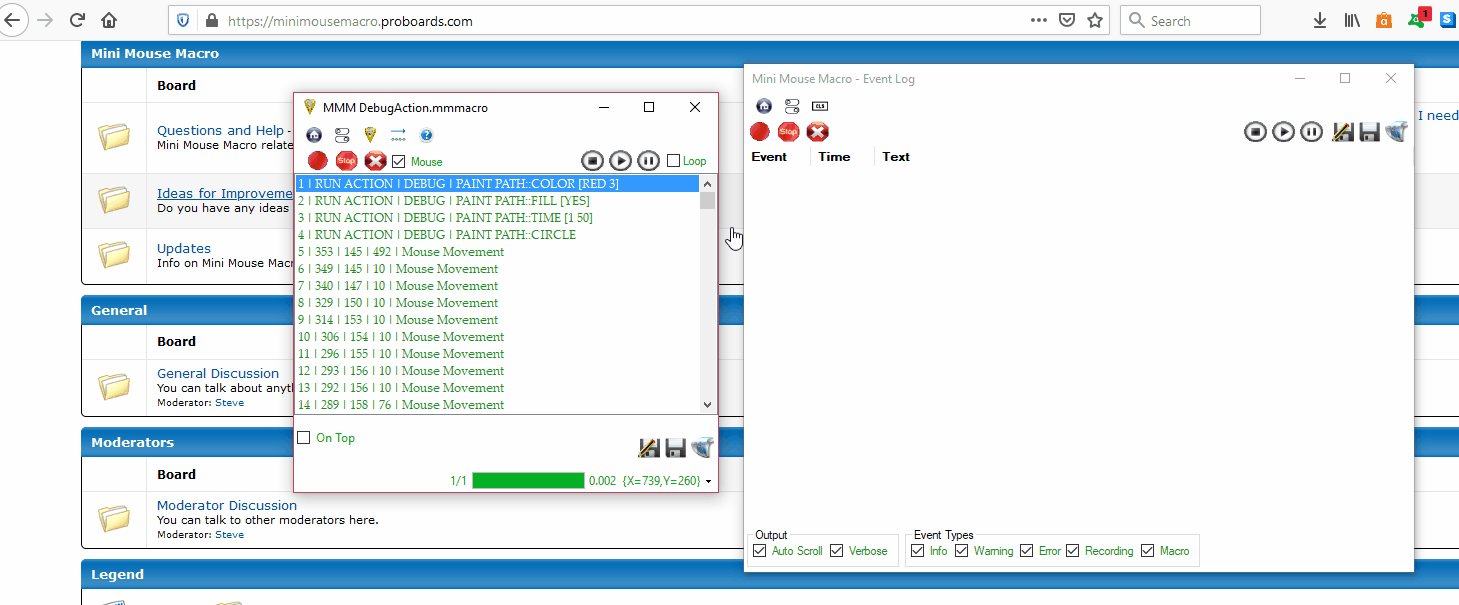1459x605 pixels.
Task: Click the help question mark icon
Action: pos(426,135)
